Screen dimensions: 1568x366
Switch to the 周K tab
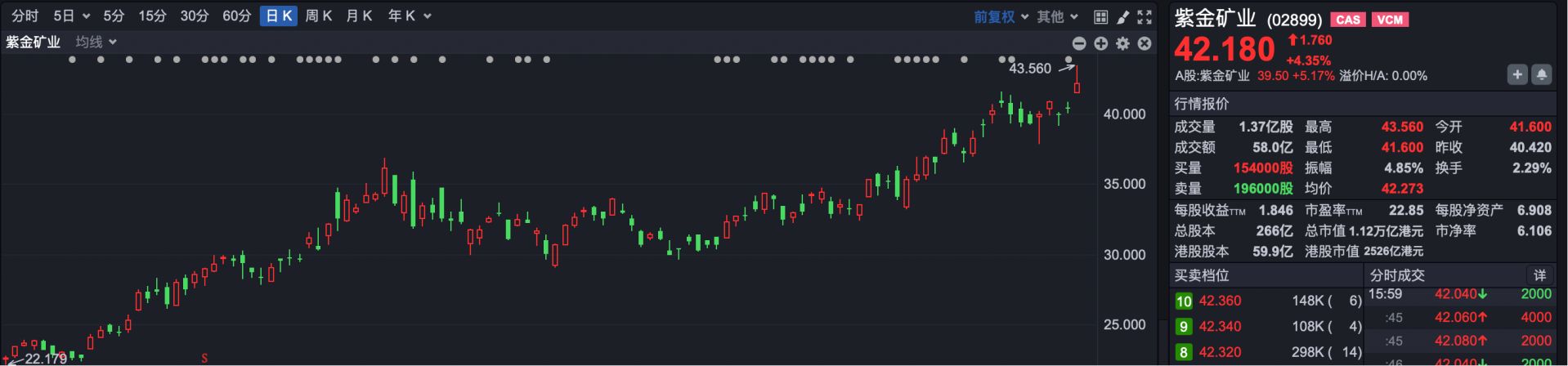pos(318,16)
